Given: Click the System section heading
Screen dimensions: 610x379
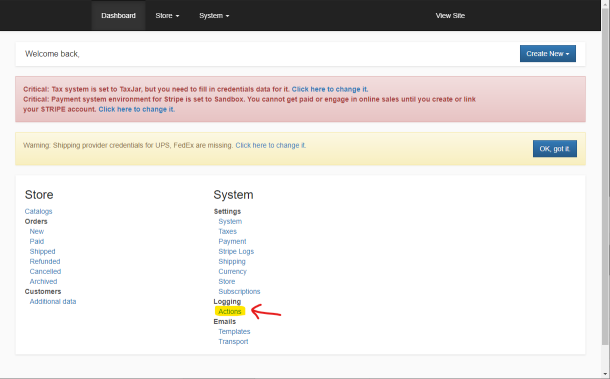Looking at the screenshot, I should coord(233,195).
